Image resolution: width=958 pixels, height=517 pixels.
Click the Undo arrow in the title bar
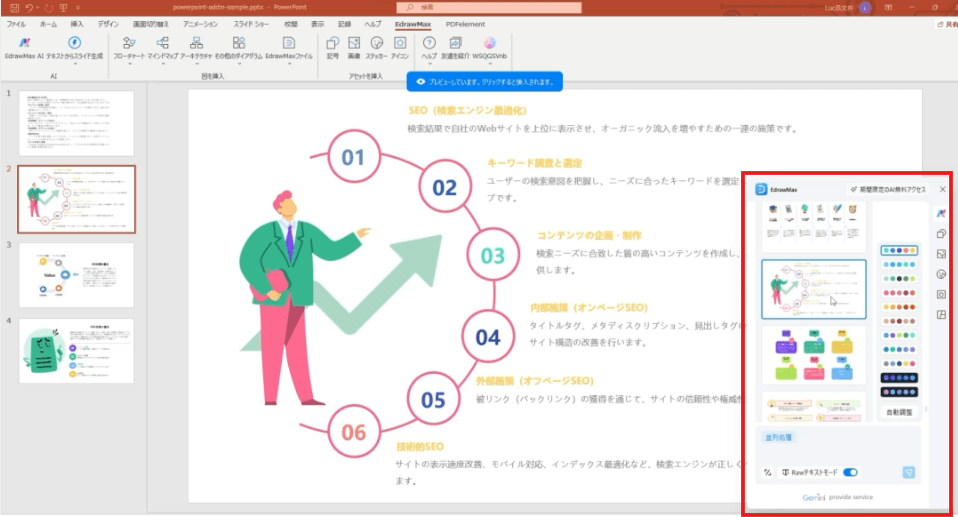[29, 8]
